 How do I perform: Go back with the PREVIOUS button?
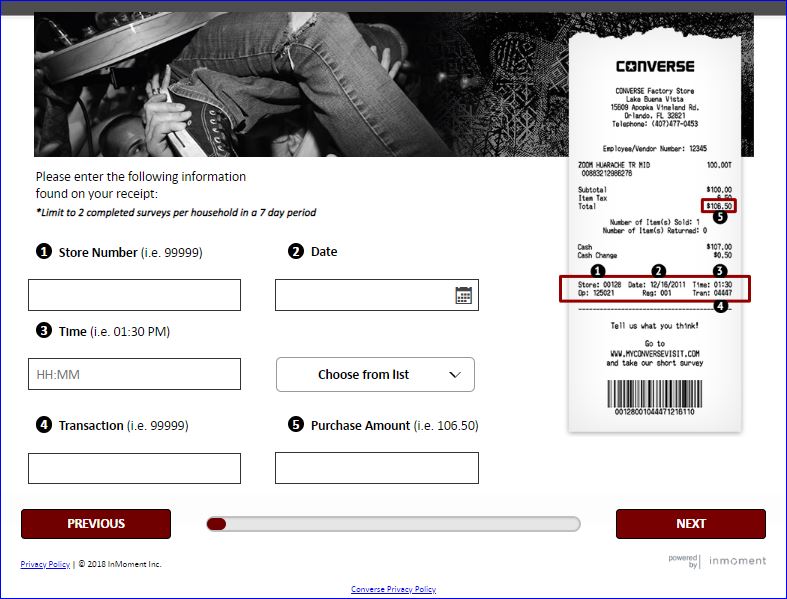(96, 524)
